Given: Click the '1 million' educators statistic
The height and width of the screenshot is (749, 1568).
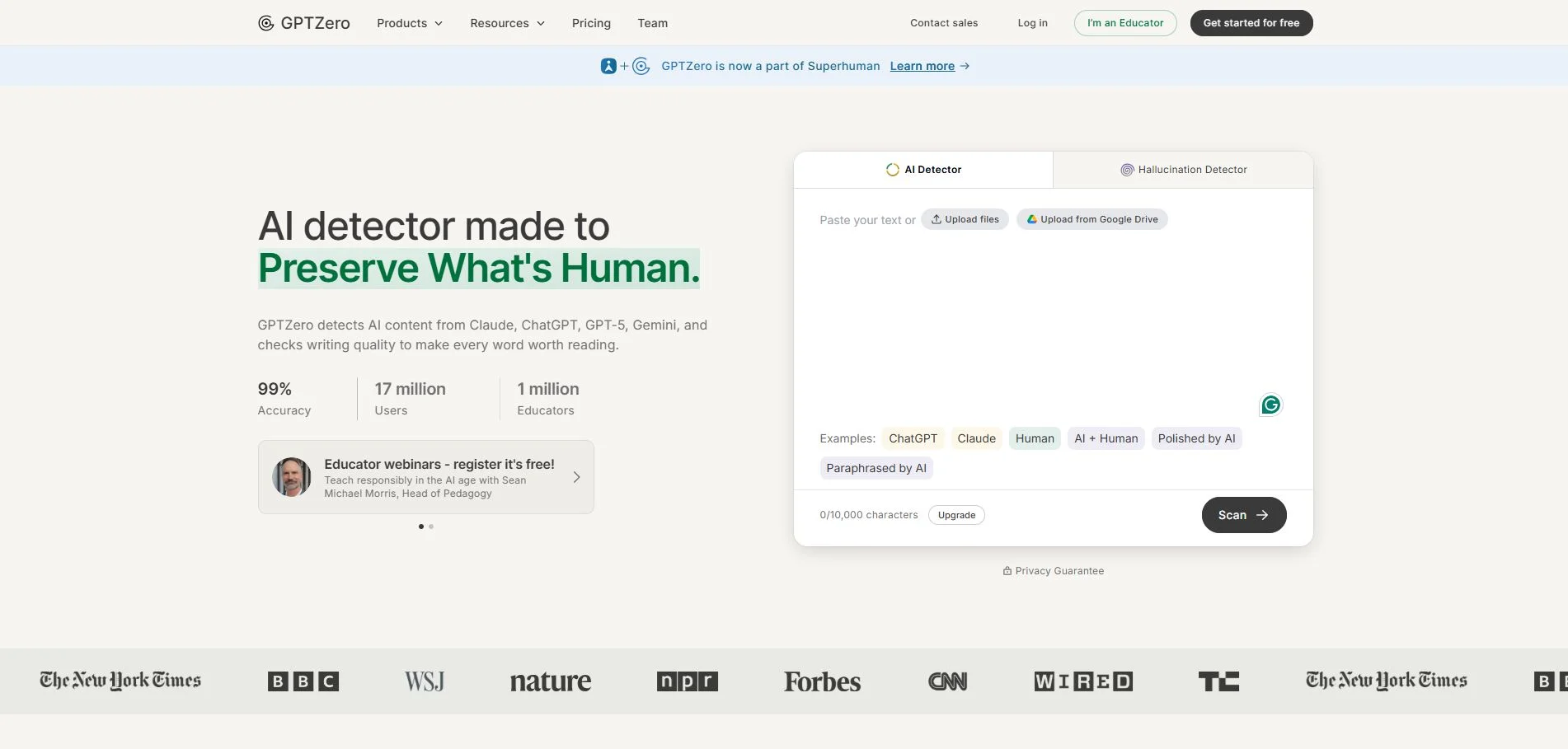Looking at the screenshot, I should [548, 389].
